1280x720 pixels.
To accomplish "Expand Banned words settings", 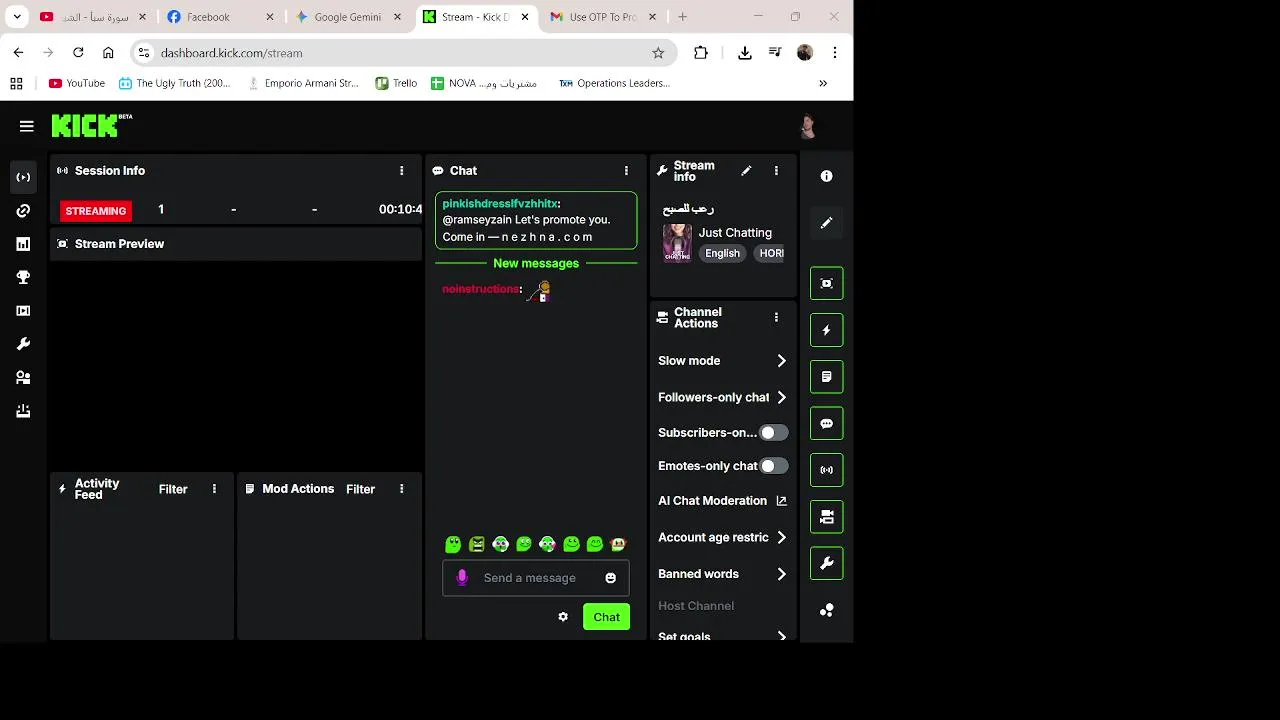I will click(x=723, y=574).
